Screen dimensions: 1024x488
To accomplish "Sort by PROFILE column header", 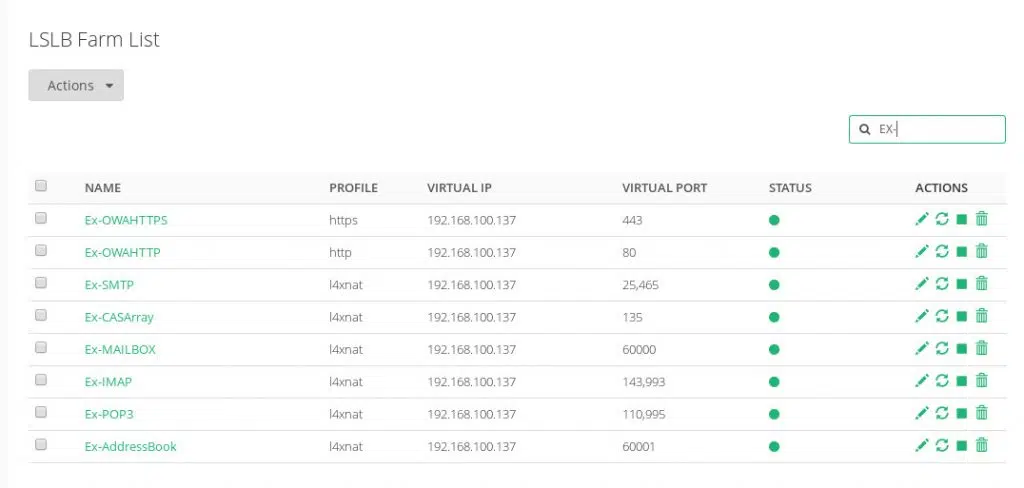I will pyautogui.click(x=353, y=188).
